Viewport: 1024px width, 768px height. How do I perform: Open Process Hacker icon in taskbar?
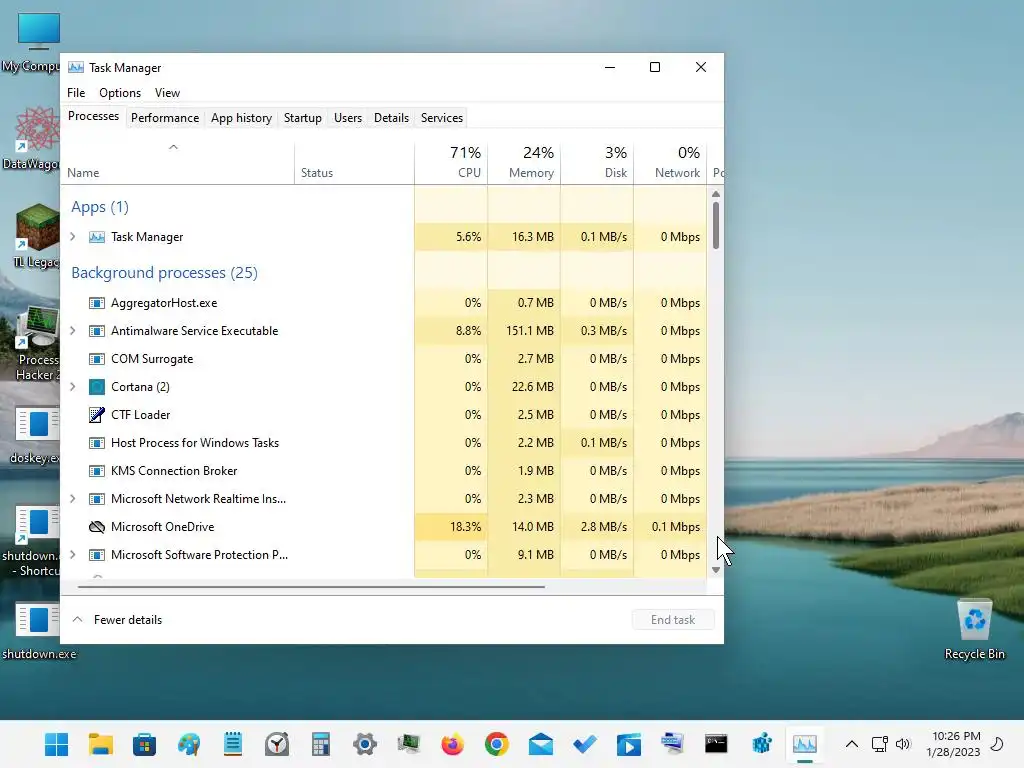(409, 744)
